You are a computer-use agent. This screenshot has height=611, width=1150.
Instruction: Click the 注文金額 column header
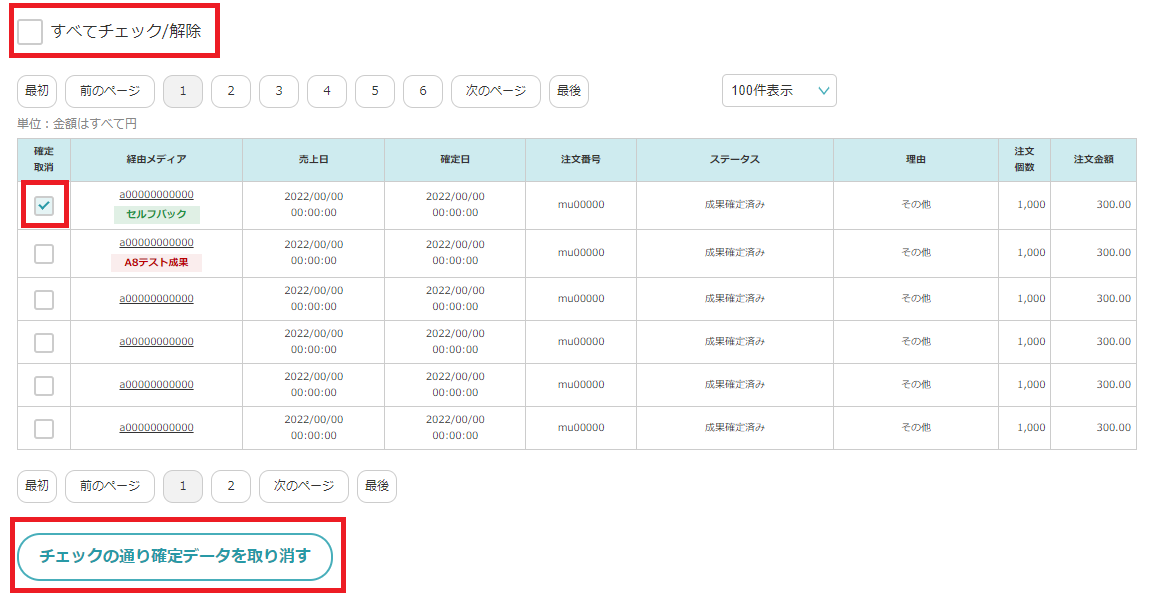(1093, 160)
